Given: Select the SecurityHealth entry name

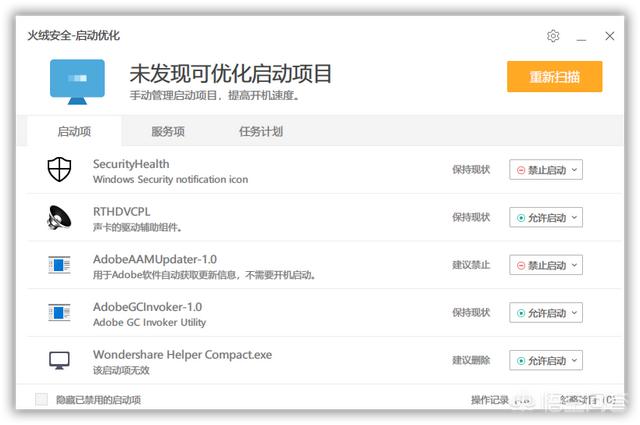Looking at the screenshot, I should tap(131, 164).
